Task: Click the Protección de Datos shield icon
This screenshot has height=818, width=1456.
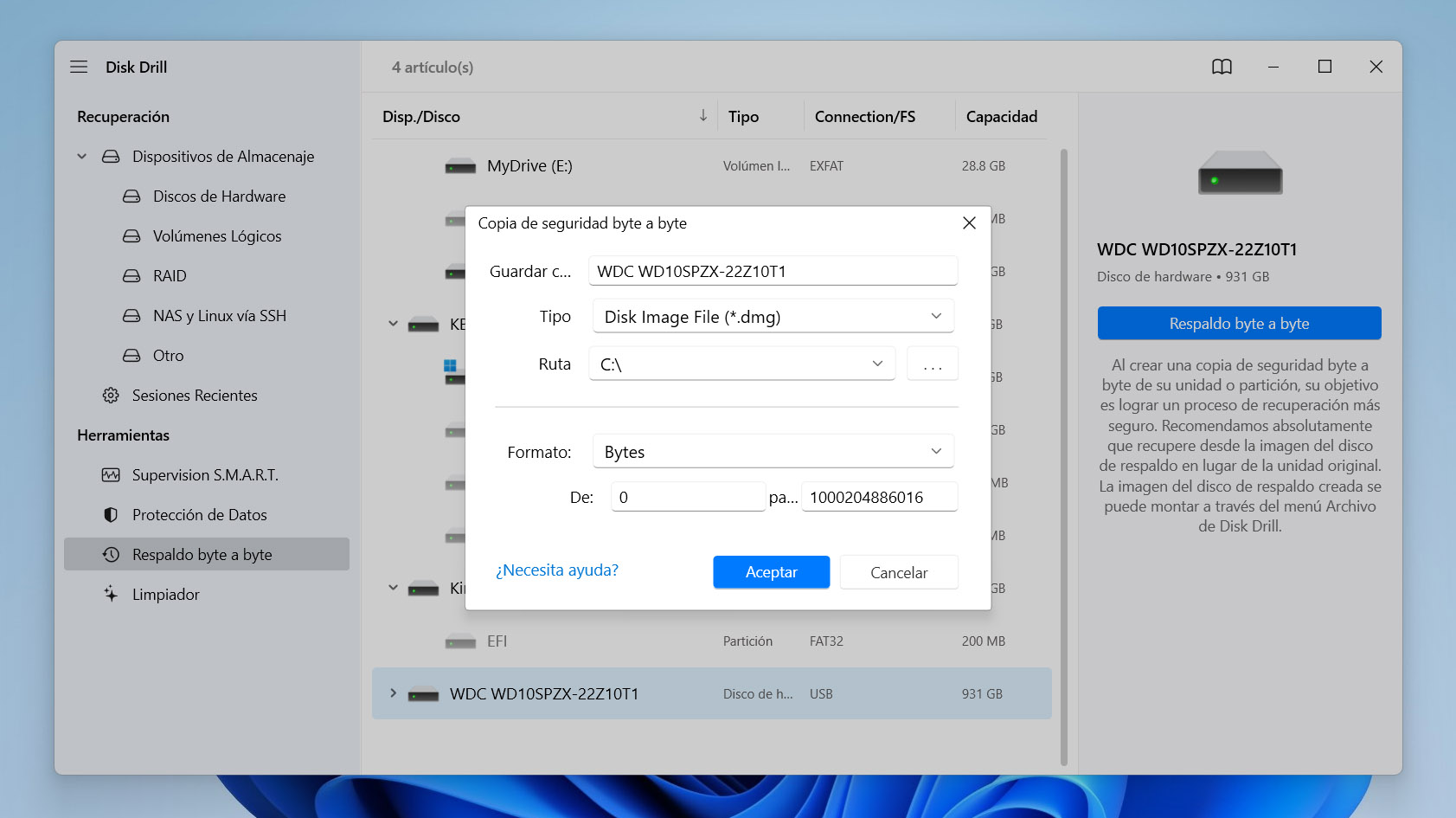Action: tap(111, 515)
